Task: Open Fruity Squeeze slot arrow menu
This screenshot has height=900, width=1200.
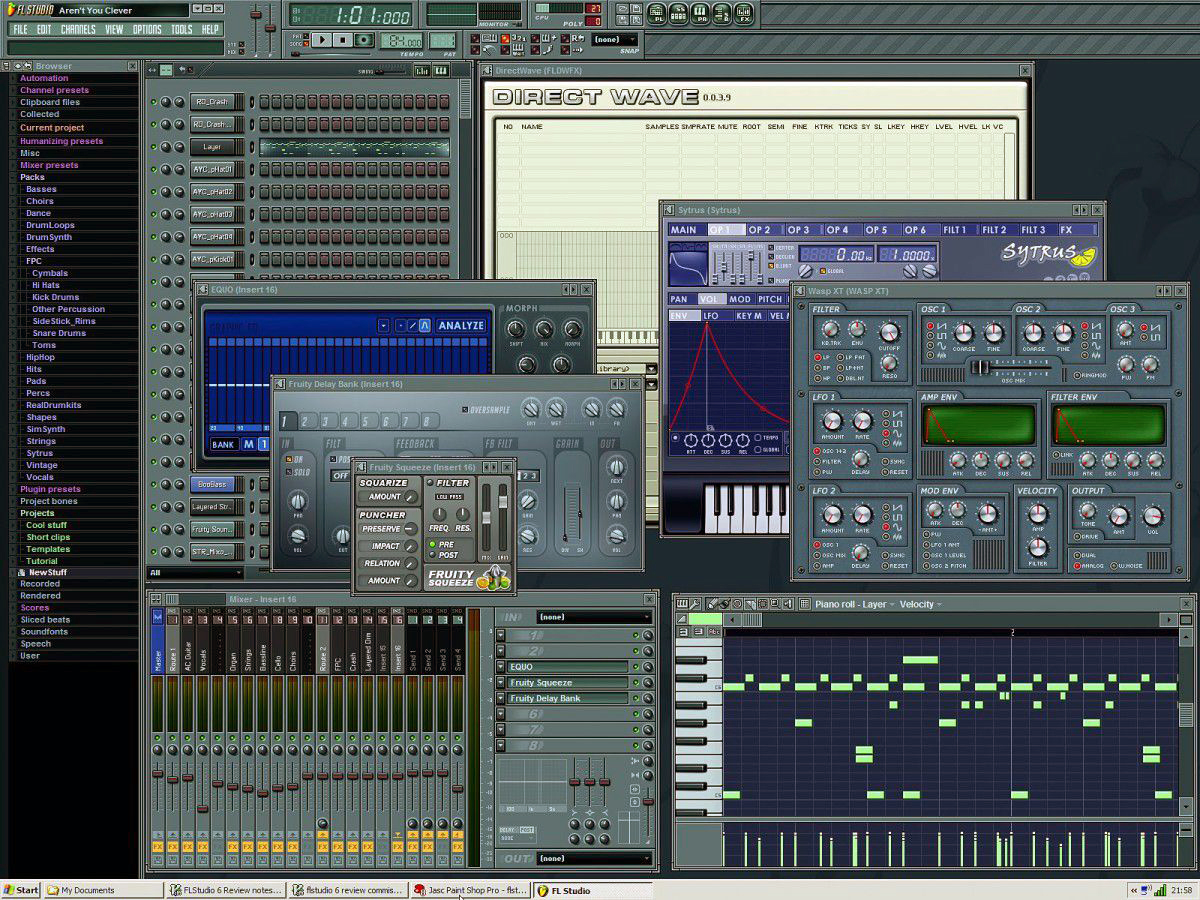Action: coord(501,683)
